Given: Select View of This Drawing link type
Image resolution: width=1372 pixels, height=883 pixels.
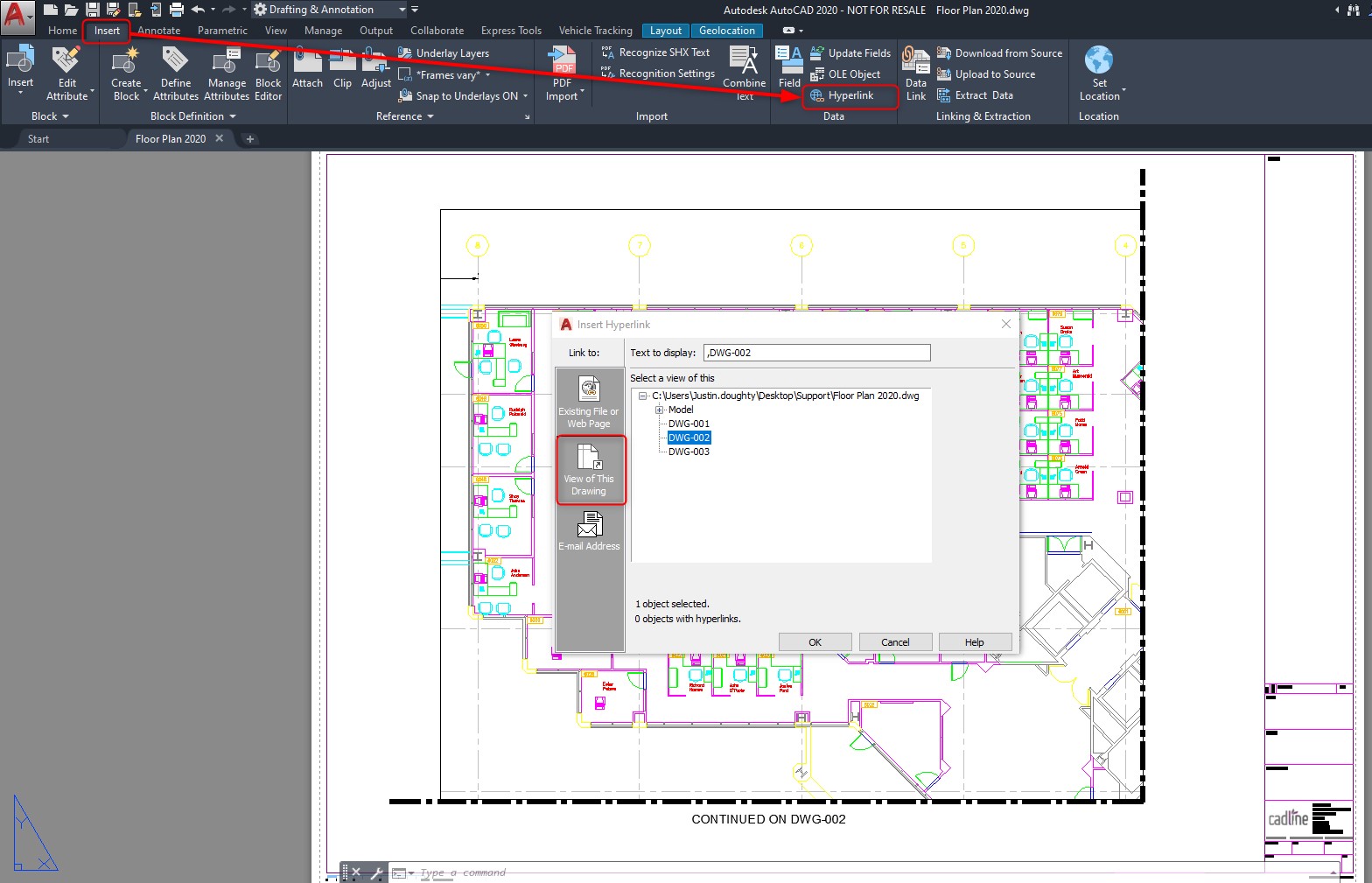Looking at the screenshot, I should tap(590, 470).
